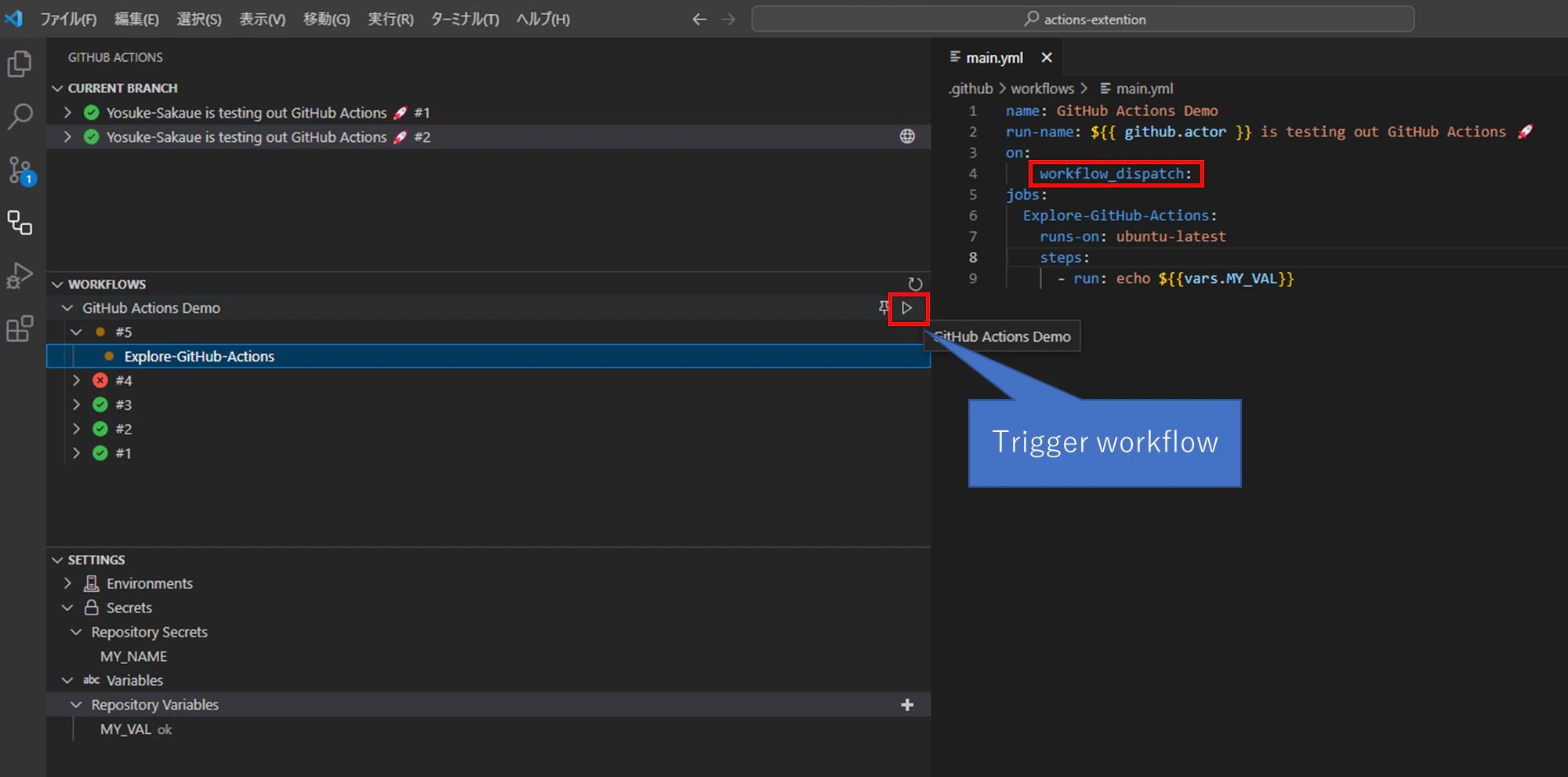The width and height of the screenshot is (1568, 777).
Task: Open the 表示(V) menu
Action: 262,20
